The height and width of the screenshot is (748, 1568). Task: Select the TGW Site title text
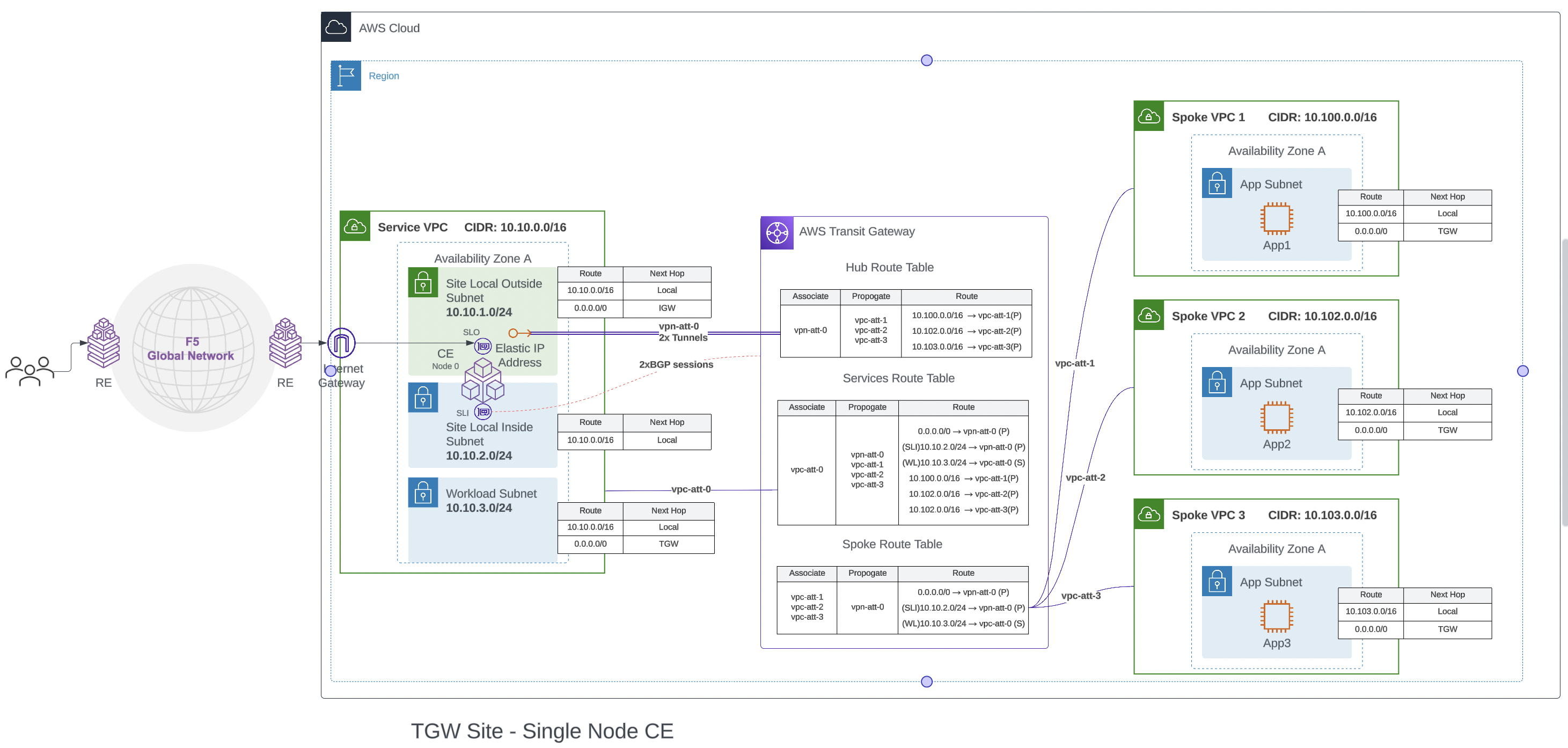(x=543, y=730)
